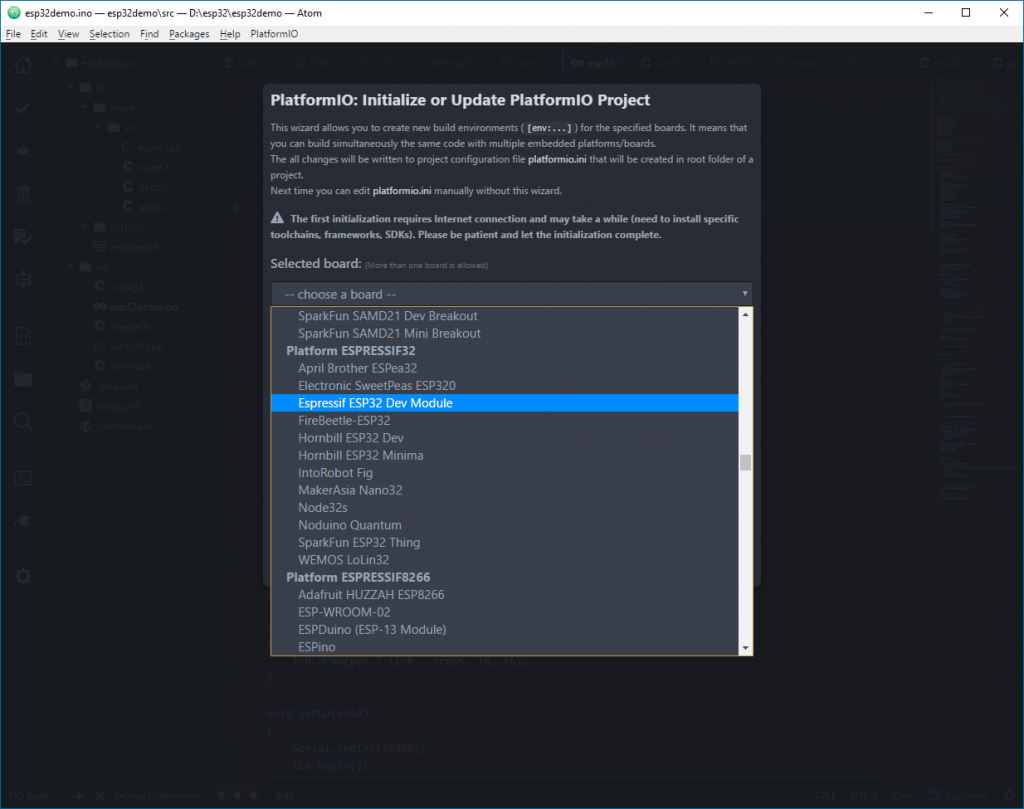Open readme.txt in the project tree
Viewport: 1024px width, 809px height.
tap(133, 247)
